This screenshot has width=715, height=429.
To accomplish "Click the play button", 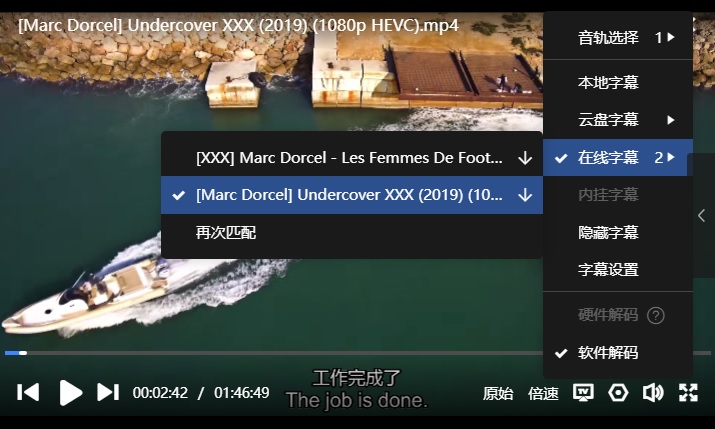I will point(71,393).
